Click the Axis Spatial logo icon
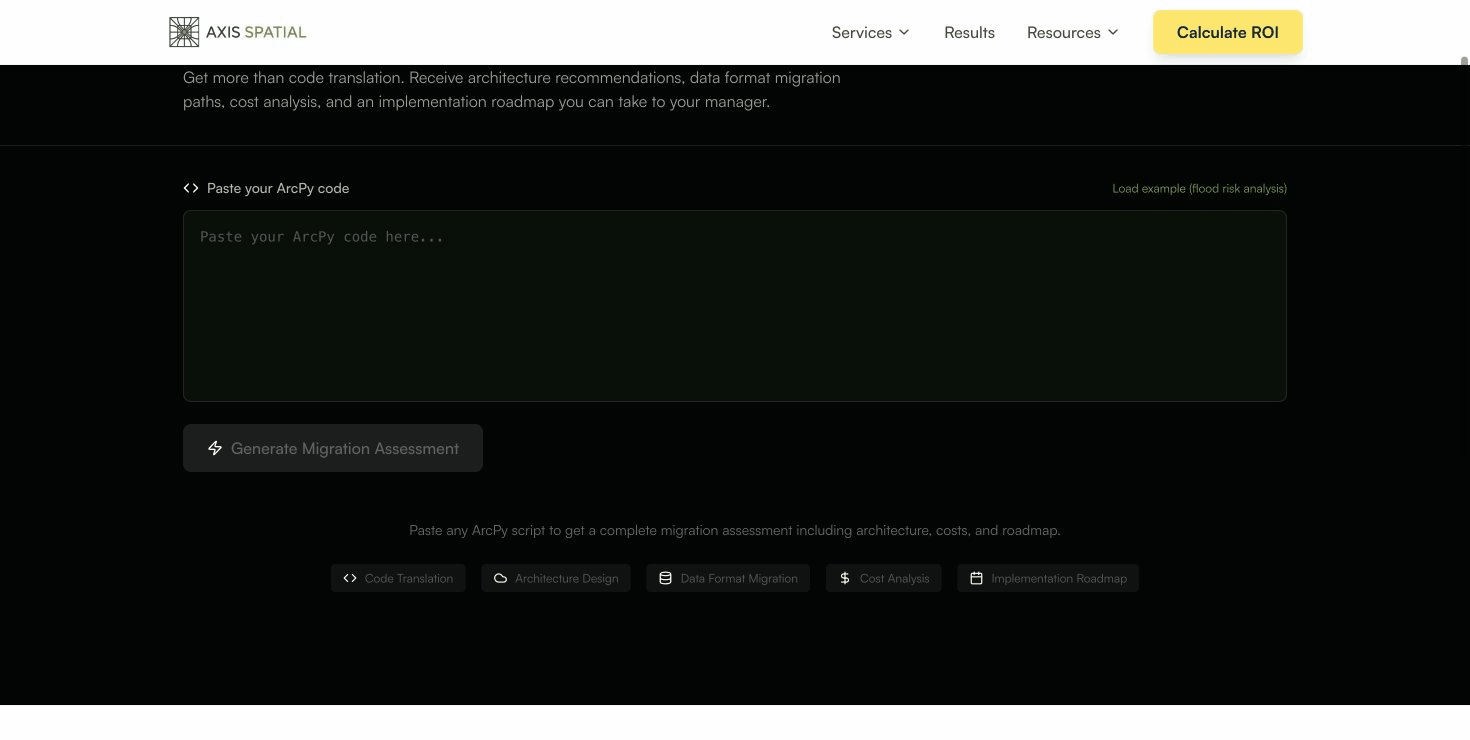Screen dimensions: 1470x740 (184, 32)
